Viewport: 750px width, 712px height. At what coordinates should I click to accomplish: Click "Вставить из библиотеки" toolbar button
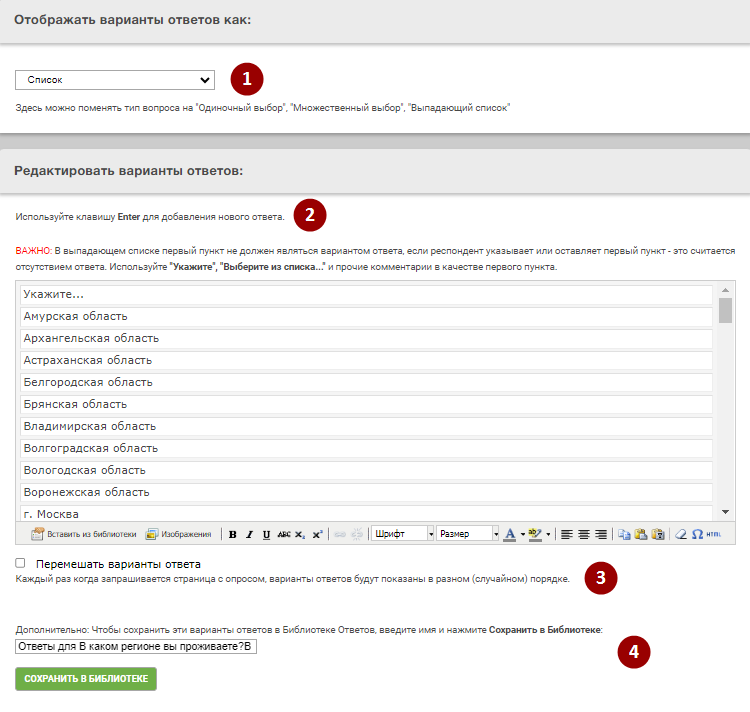click(x=83, y=534)
